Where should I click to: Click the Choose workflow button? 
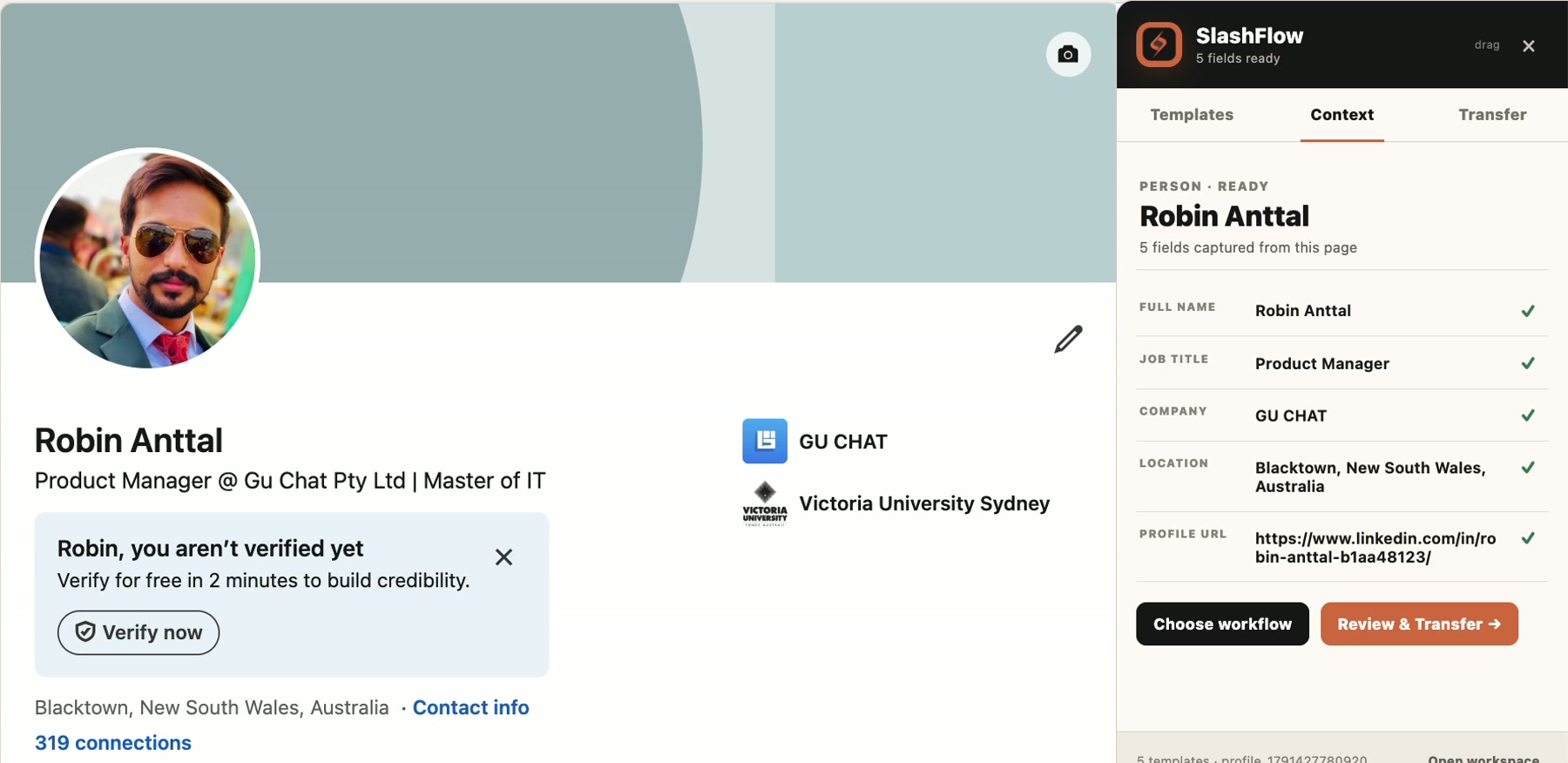pos(1222,624)
